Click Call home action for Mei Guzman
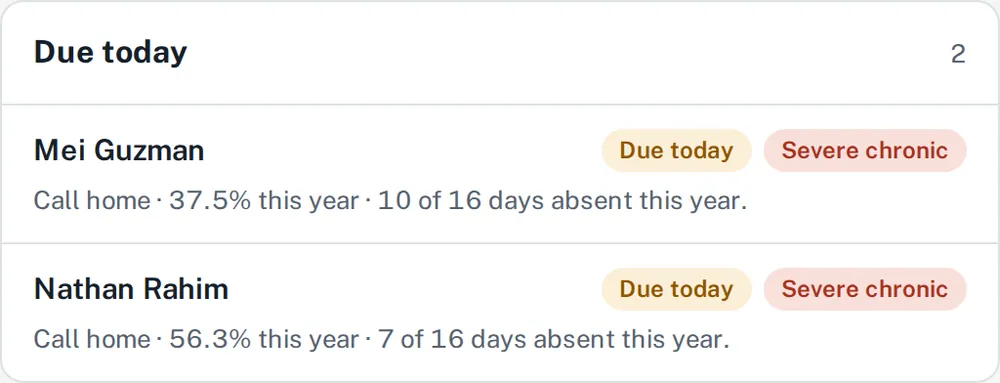Viewport: 1000px width, 383px height. (92, 201)
